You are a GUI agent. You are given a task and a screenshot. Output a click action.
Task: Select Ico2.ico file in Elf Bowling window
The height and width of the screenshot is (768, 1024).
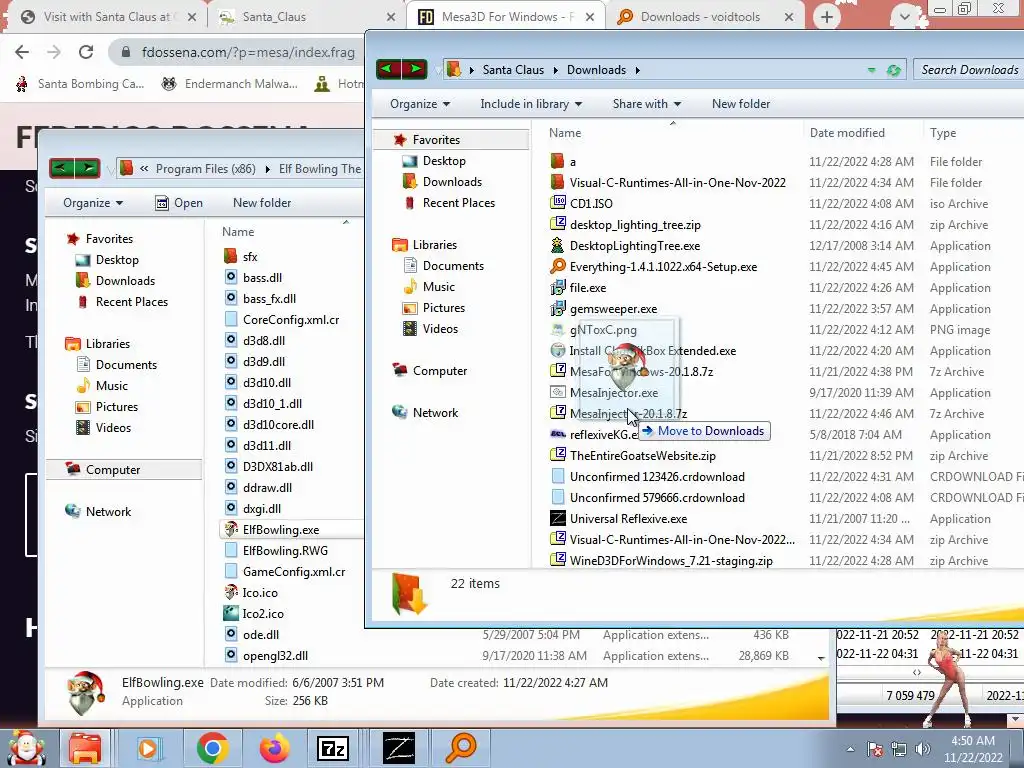pyautogui.click(x=263, y=614)
